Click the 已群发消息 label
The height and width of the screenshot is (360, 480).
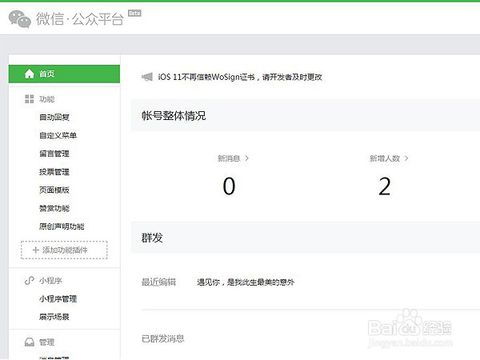163,339
